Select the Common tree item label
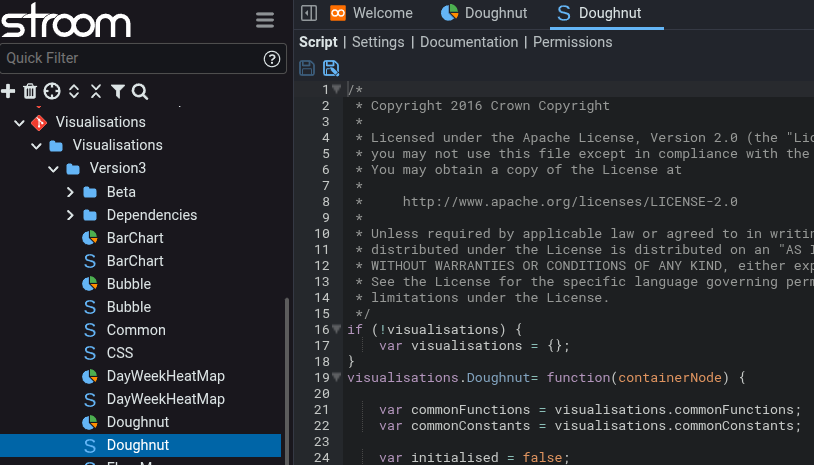This screenshot has height=465, width=814. (136, 330)
